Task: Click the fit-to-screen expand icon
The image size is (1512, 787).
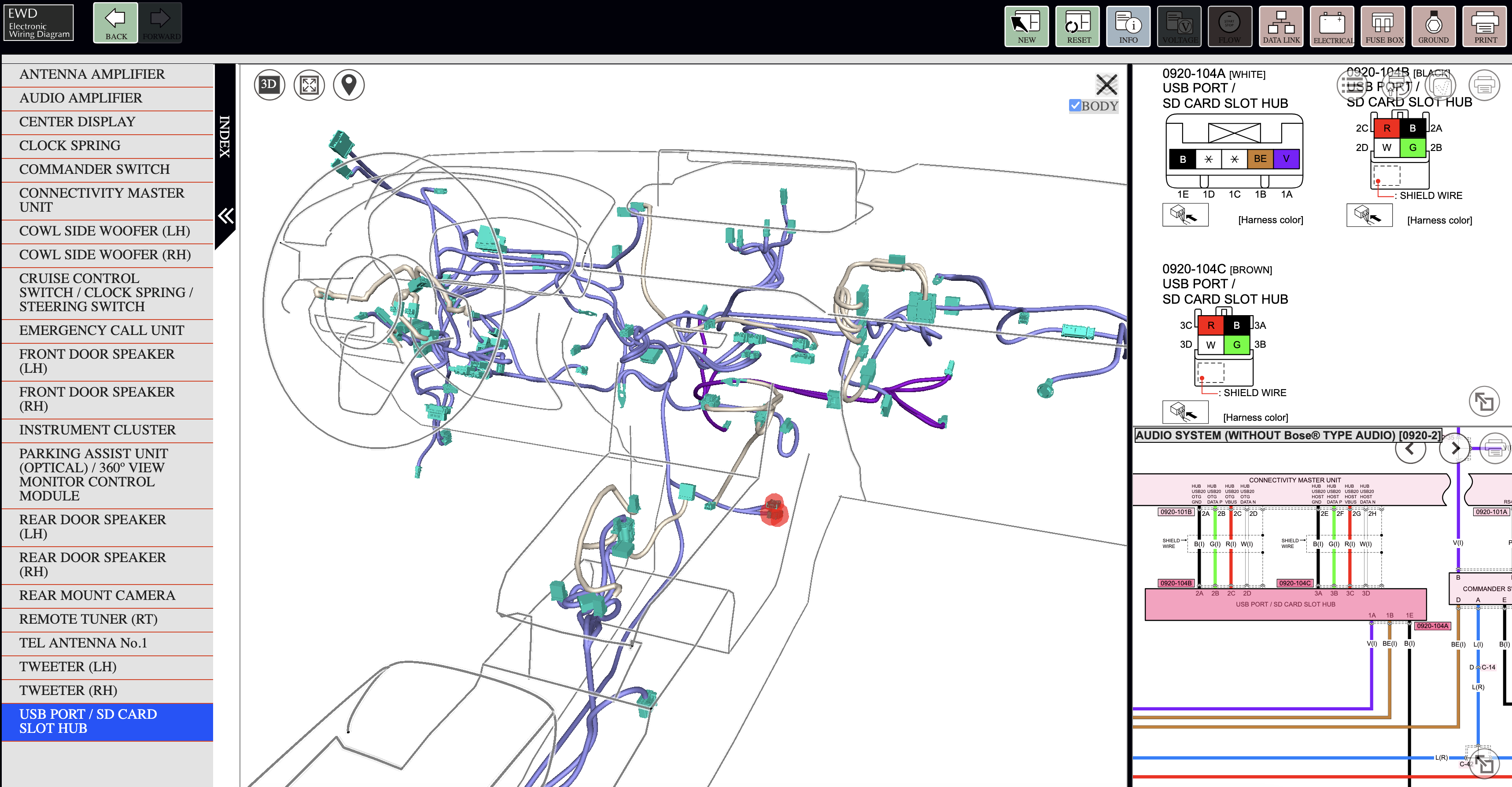Action: tap(310, 85)
